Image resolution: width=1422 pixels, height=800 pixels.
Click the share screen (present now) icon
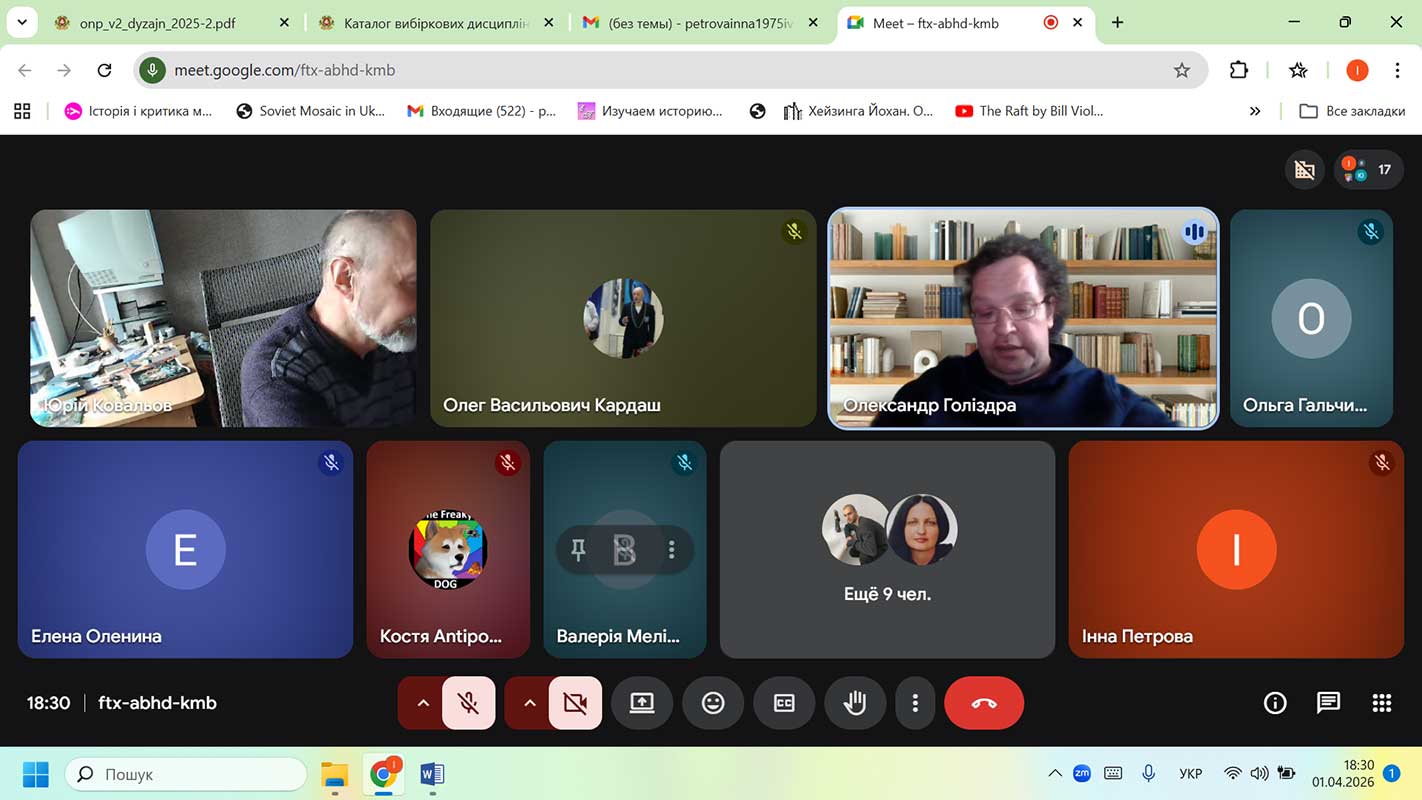(x=642, y=703)
